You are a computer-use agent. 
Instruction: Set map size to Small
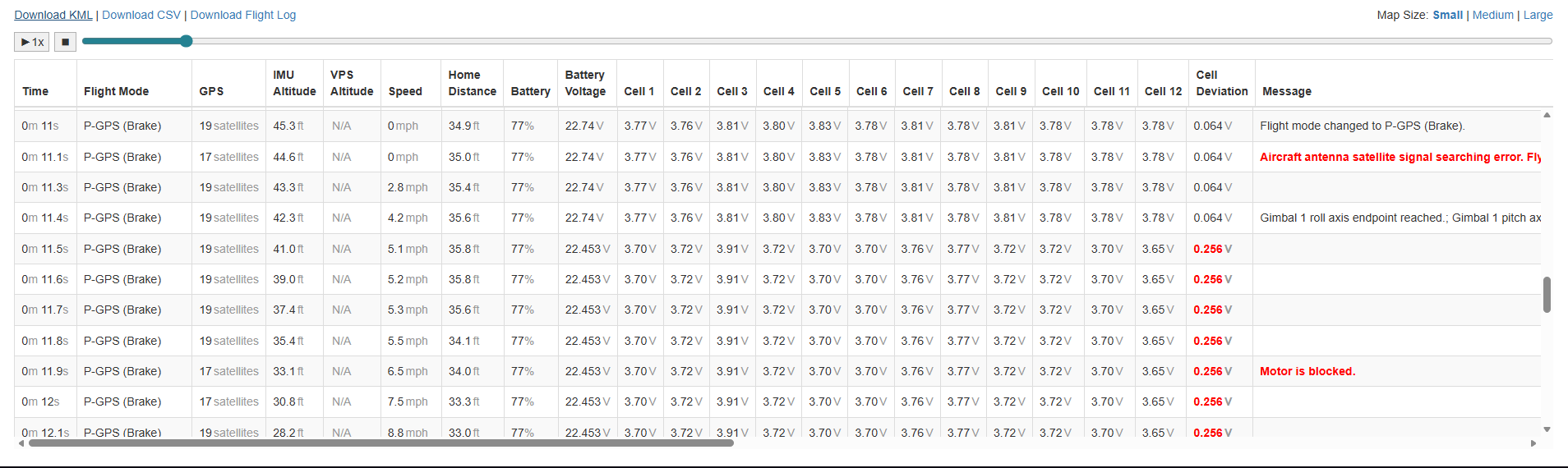point(1447,15)
